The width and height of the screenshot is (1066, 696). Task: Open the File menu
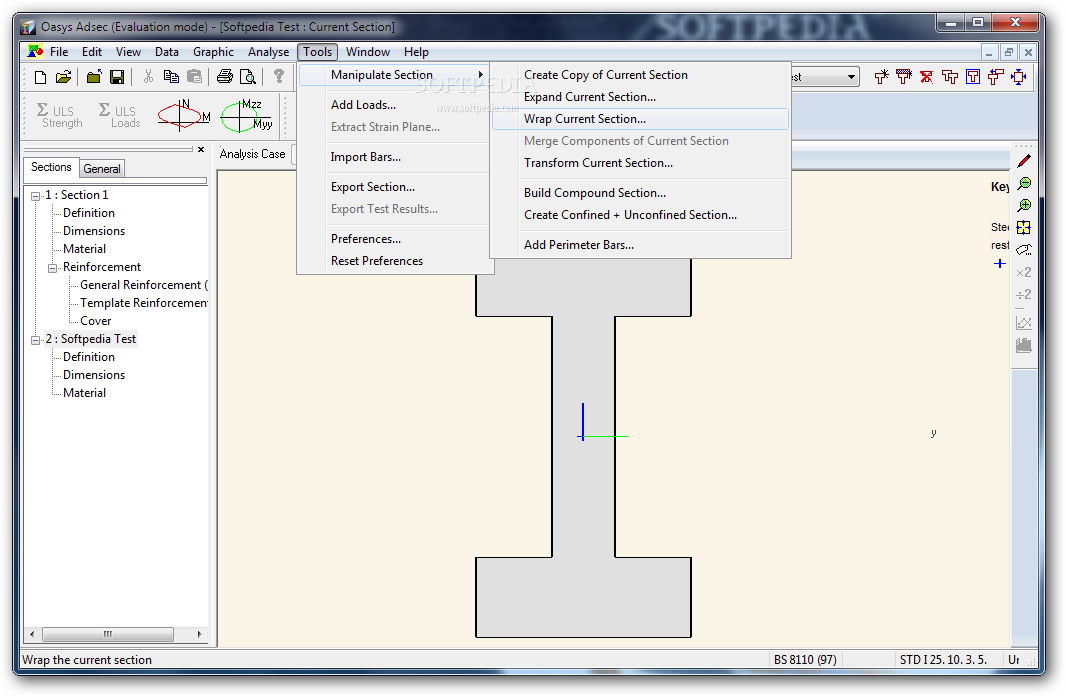coord(59,52)
